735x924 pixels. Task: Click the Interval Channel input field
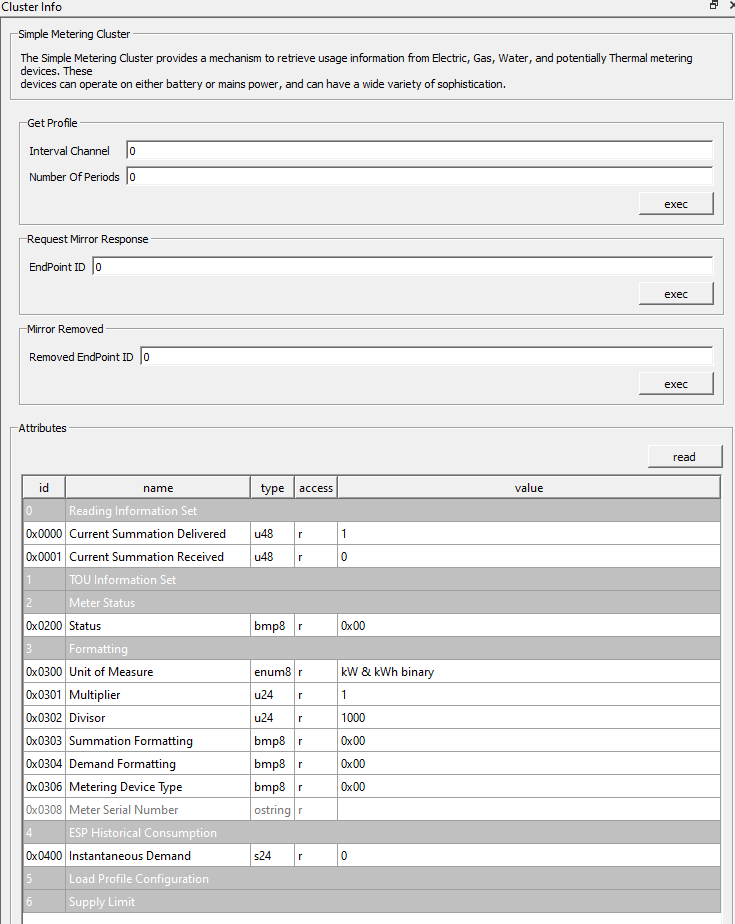tap(400, 151)
